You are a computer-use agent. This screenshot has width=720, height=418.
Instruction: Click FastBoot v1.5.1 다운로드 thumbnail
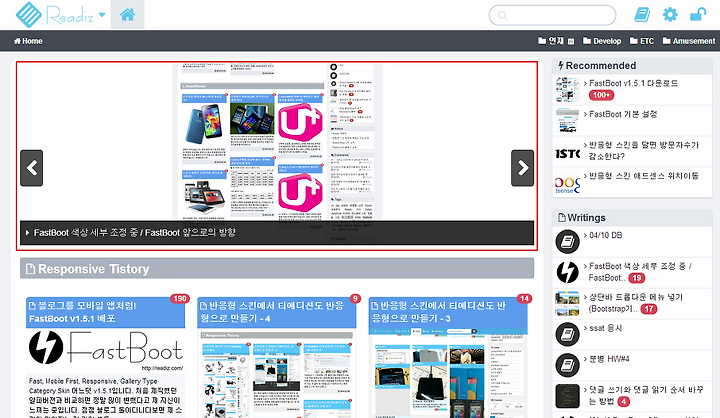coord(568,90)
